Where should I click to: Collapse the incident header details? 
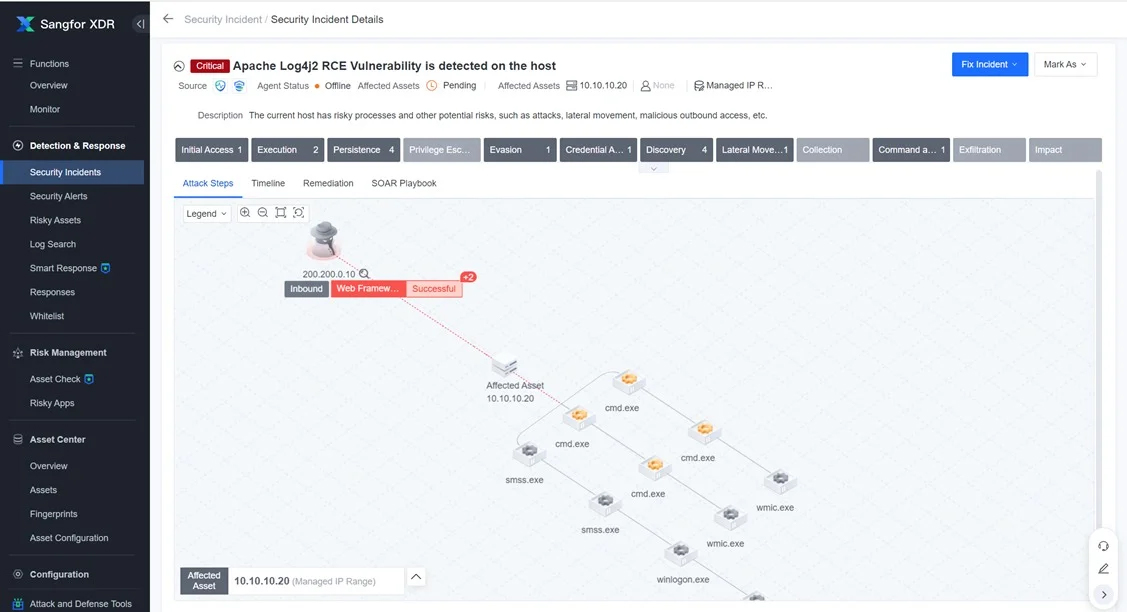point(179,66)
